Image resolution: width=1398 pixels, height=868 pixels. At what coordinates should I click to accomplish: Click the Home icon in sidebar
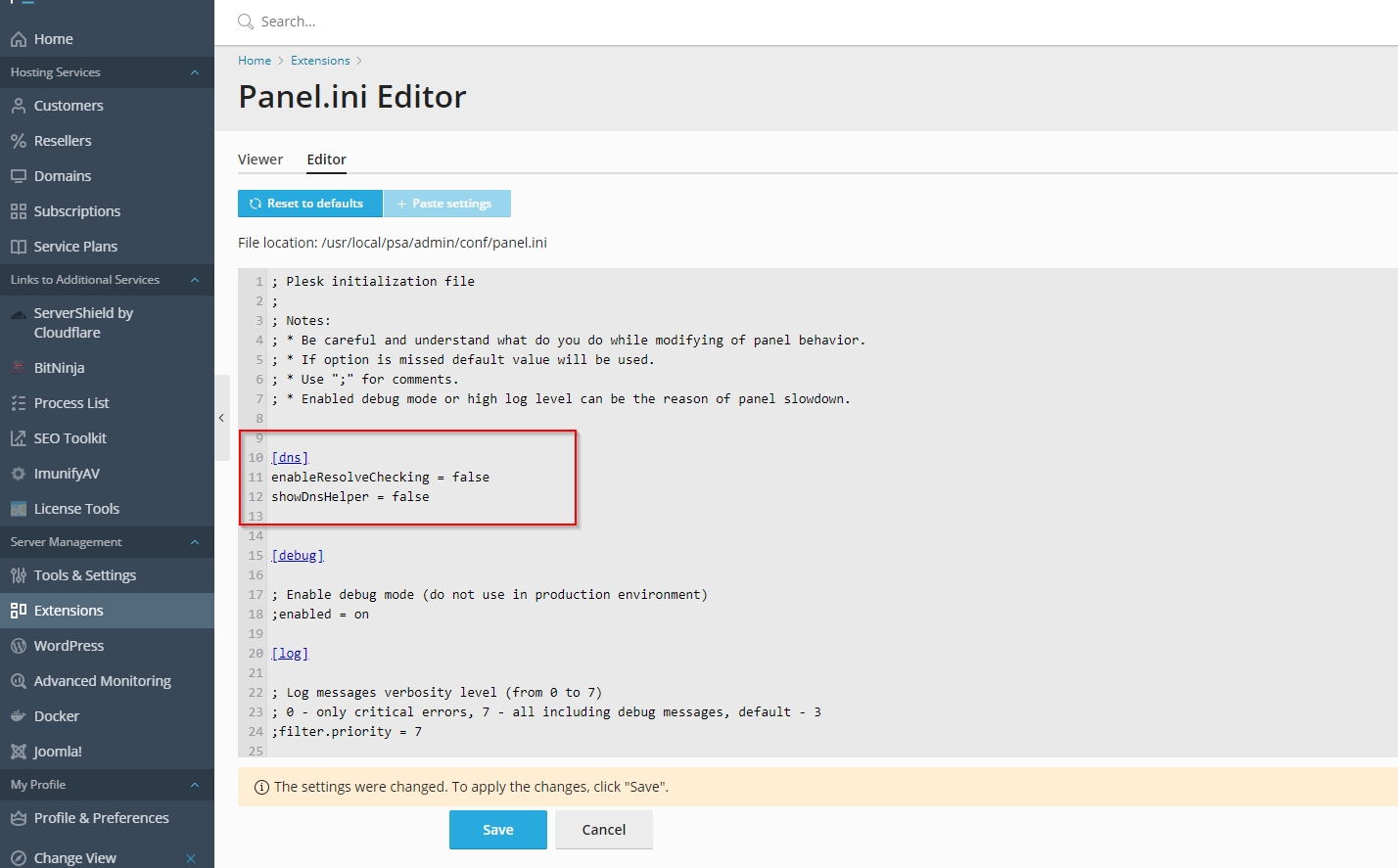(18, 39)
